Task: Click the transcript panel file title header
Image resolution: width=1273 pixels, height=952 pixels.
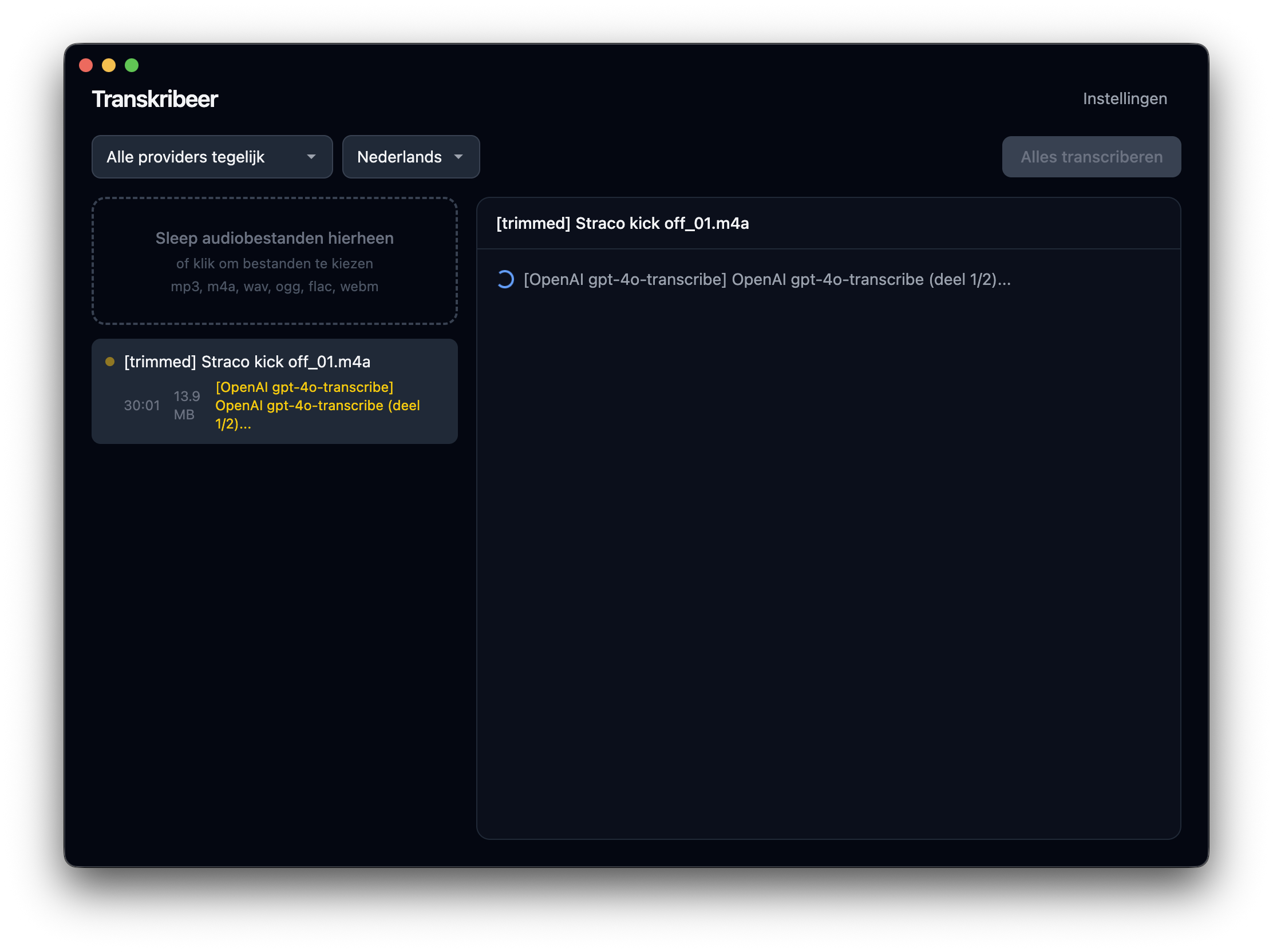Action: coord(622,224)
